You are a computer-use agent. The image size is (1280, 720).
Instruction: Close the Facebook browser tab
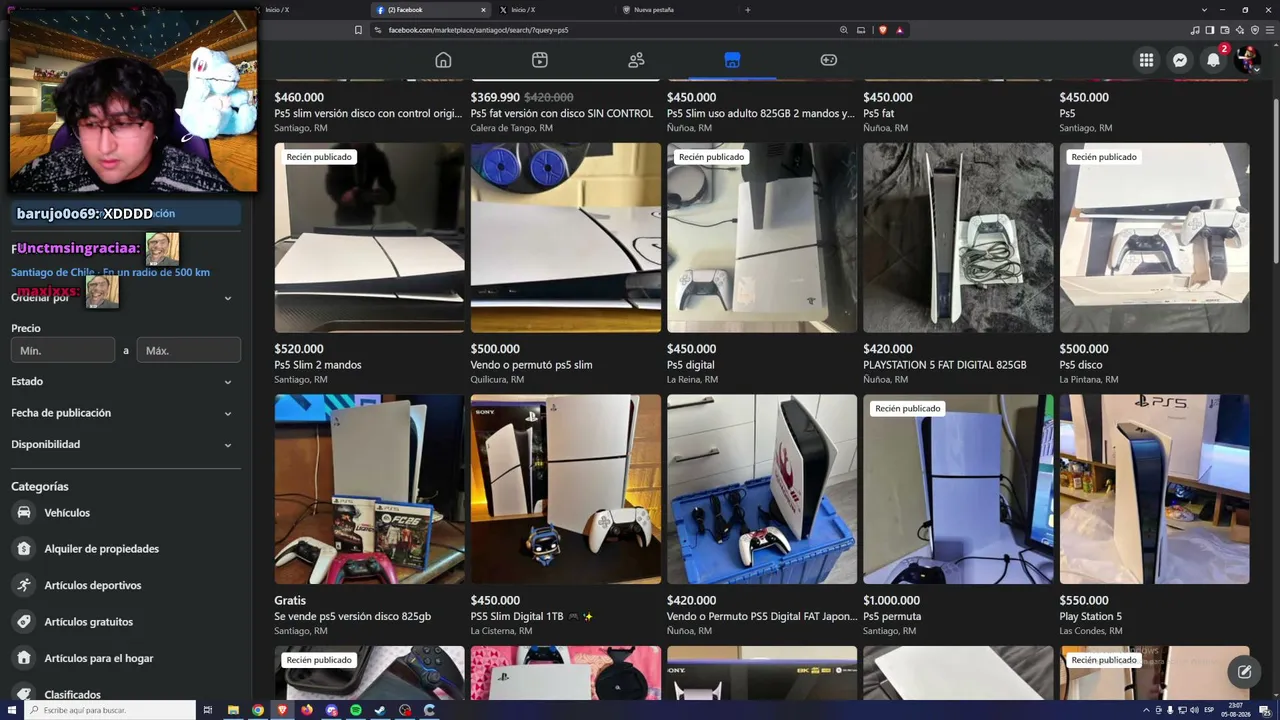tap(483, 10)
